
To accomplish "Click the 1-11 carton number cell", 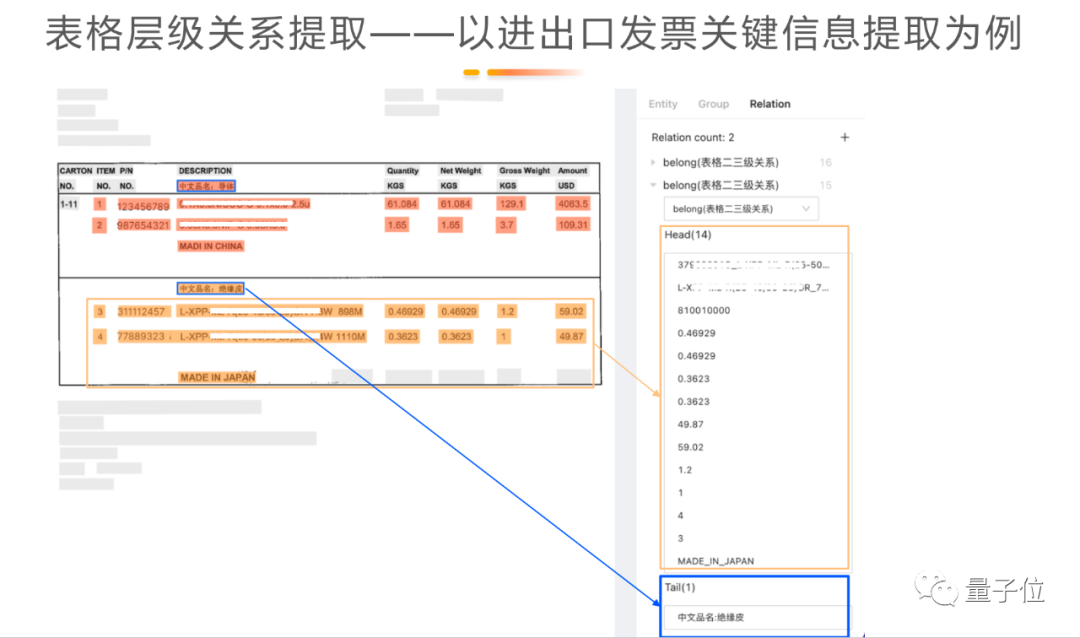I will click(69, 205).
